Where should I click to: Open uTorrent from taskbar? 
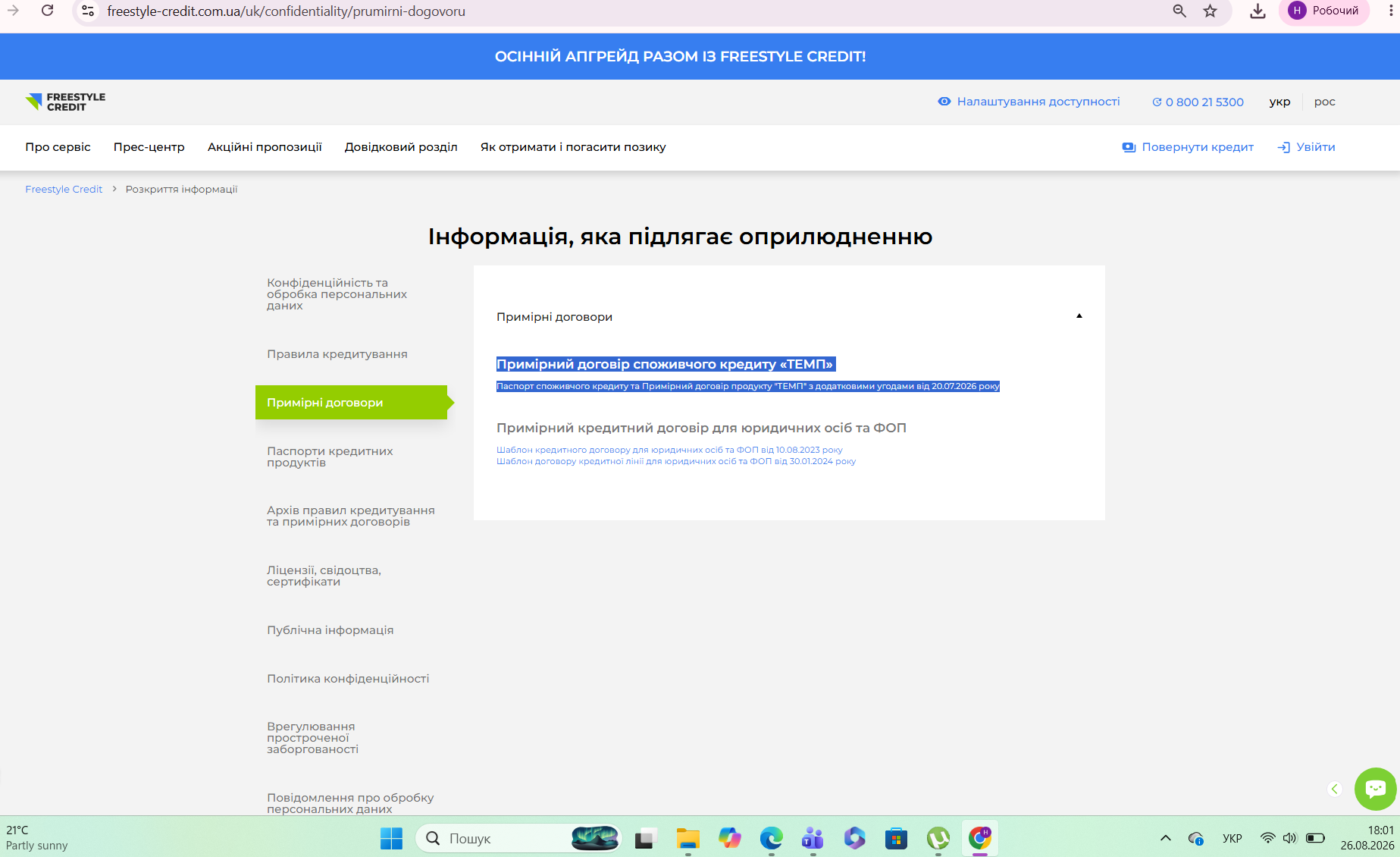tap(938, 838)
